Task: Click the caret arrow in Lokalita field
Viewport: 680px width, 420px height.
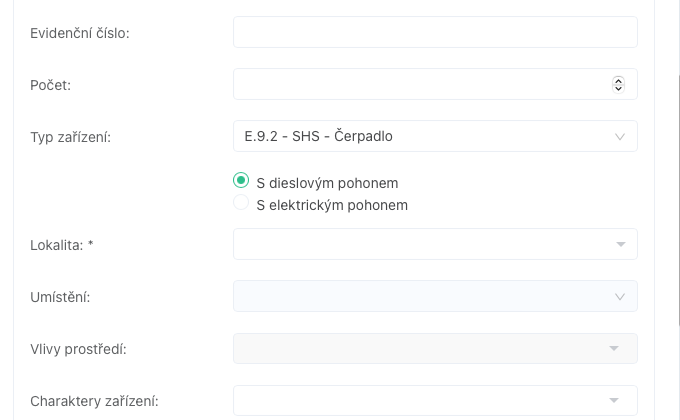Action: point(620,244)
